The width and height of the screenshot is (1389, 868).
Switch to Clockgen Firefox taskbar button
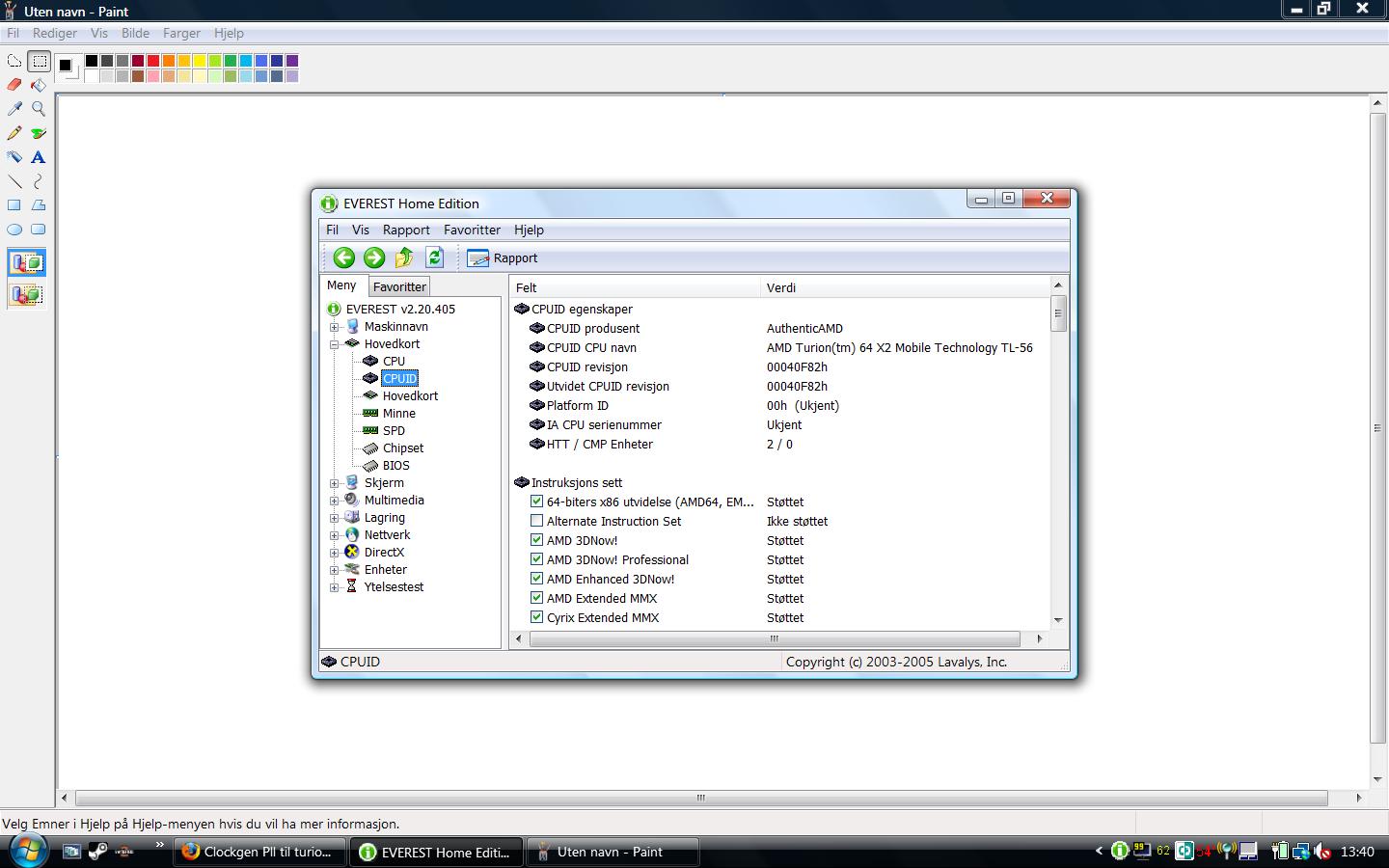pos(260,852)
